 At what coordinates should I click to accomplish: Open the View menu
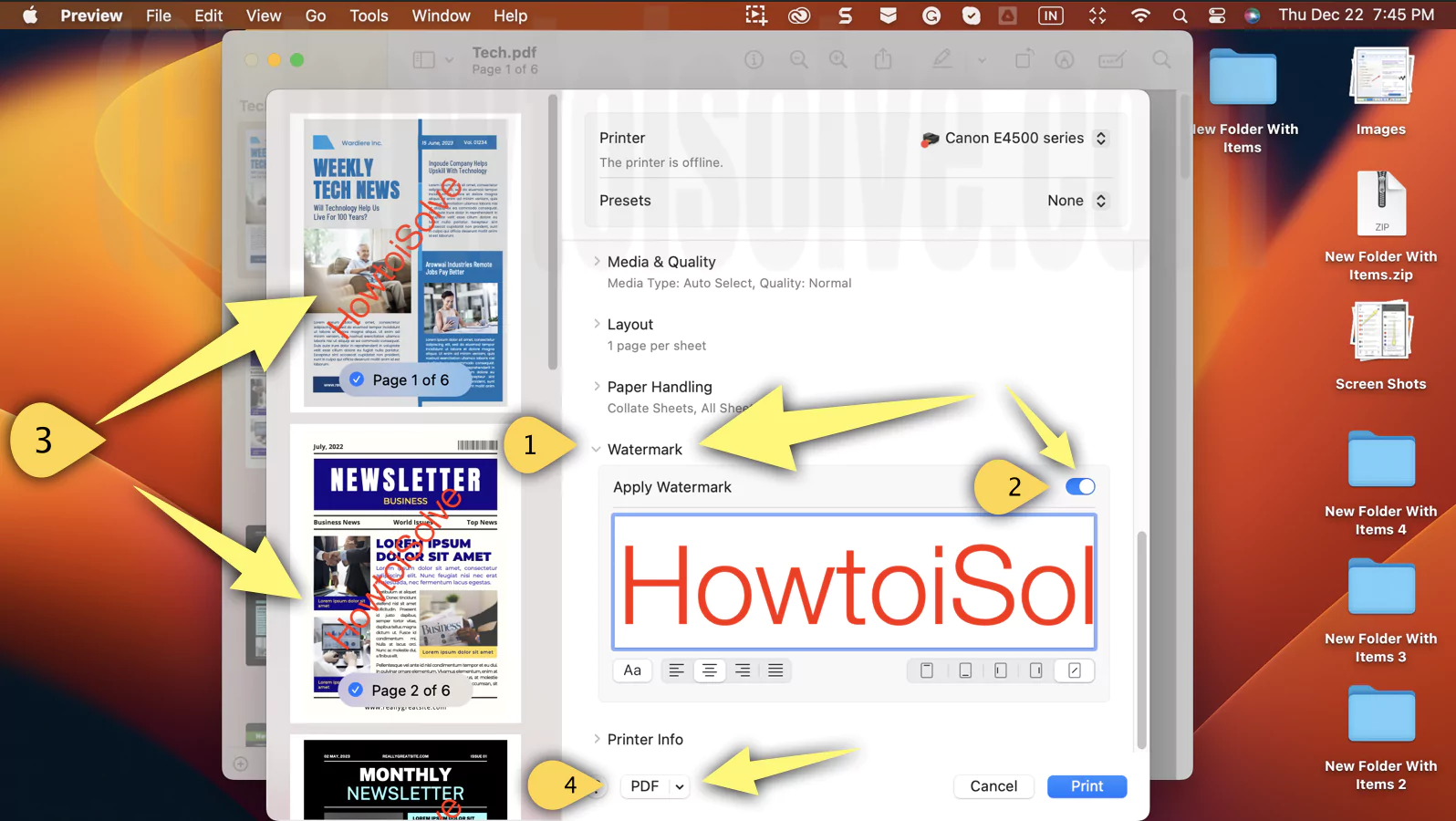point(263,16)
